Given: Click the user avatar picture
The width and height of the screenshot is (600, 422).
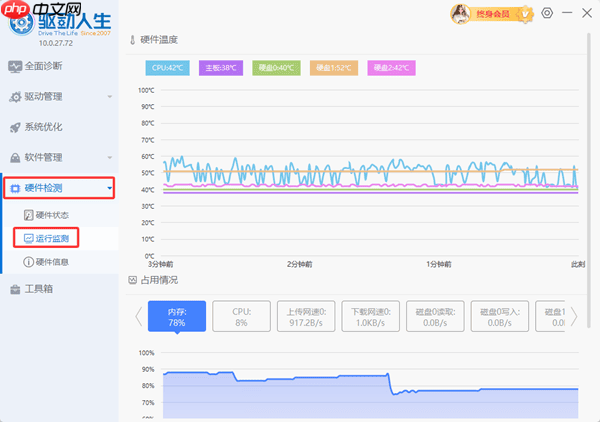Looking at the screenshot, I should point(460,14).
